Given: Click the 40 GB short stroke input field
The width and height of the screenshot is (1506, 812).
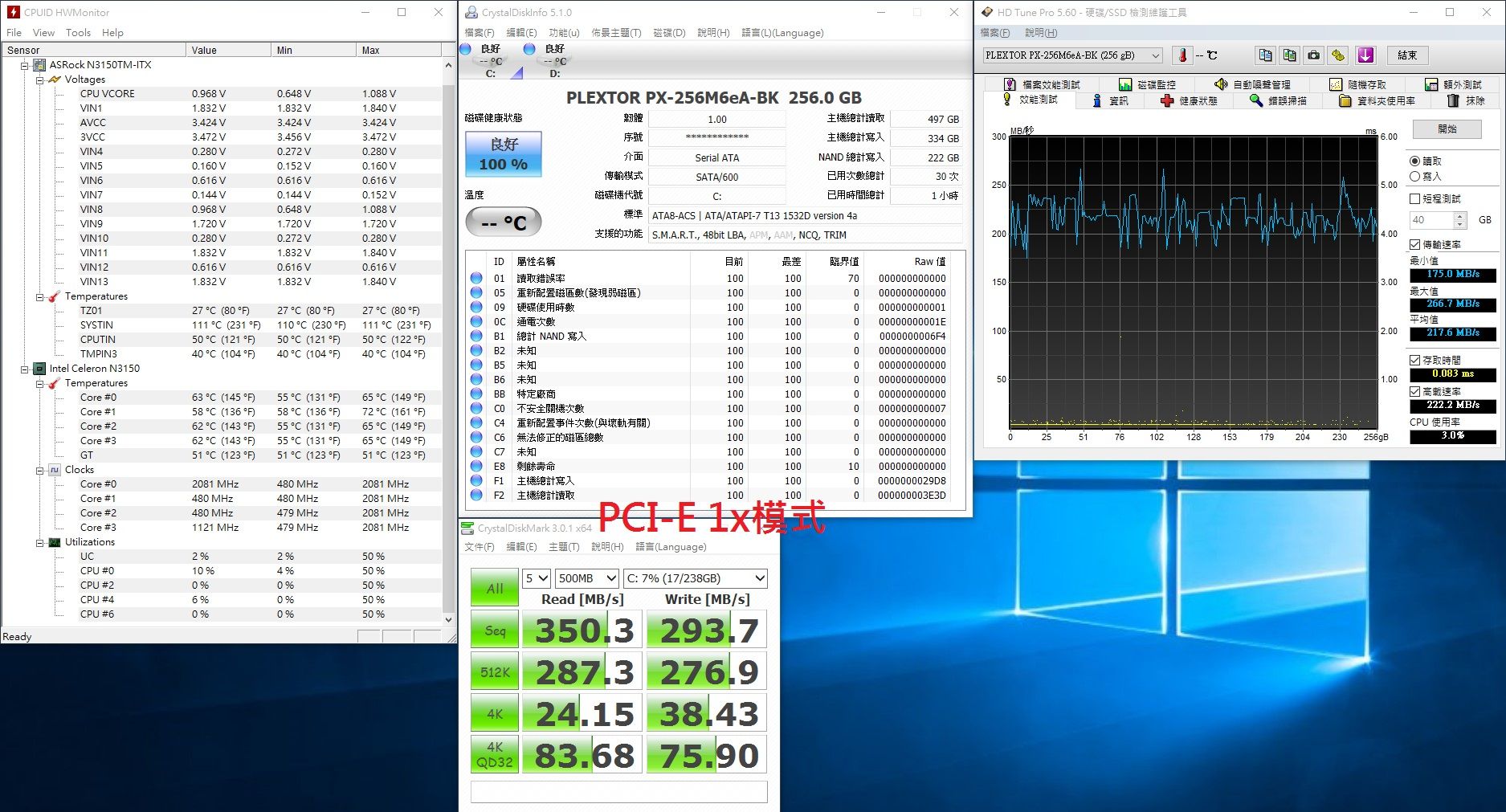Looking at the screenshot, I should tap(1432, 220).
